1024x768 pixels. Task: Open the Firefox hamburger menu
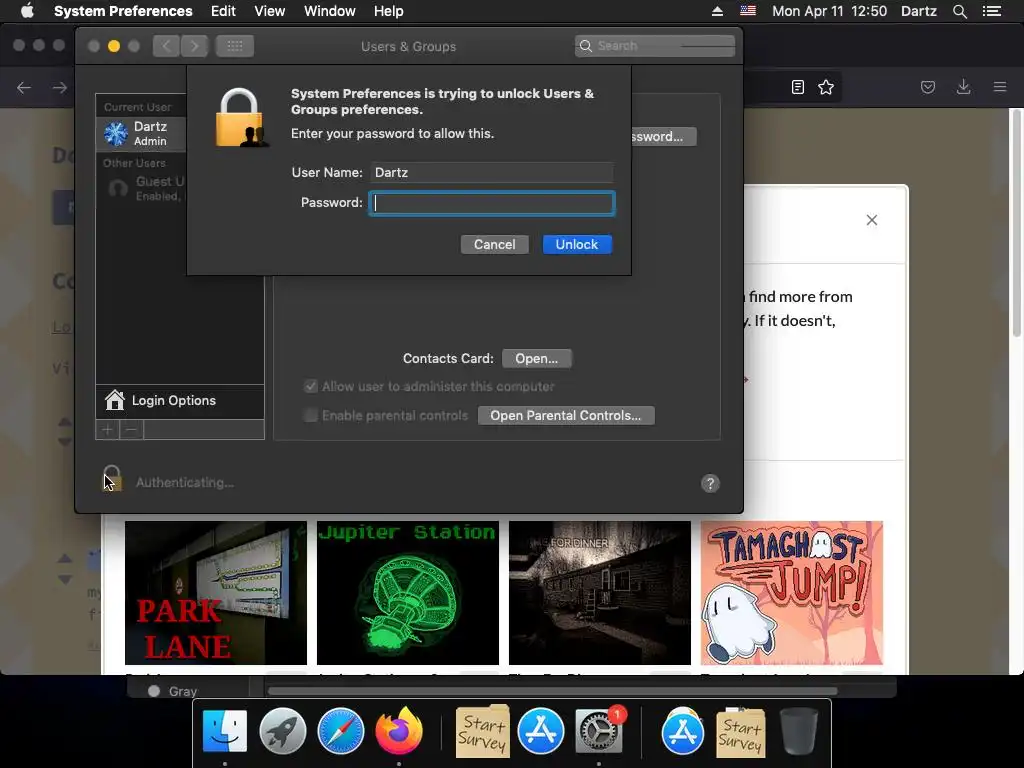[x=1000, y=87]
